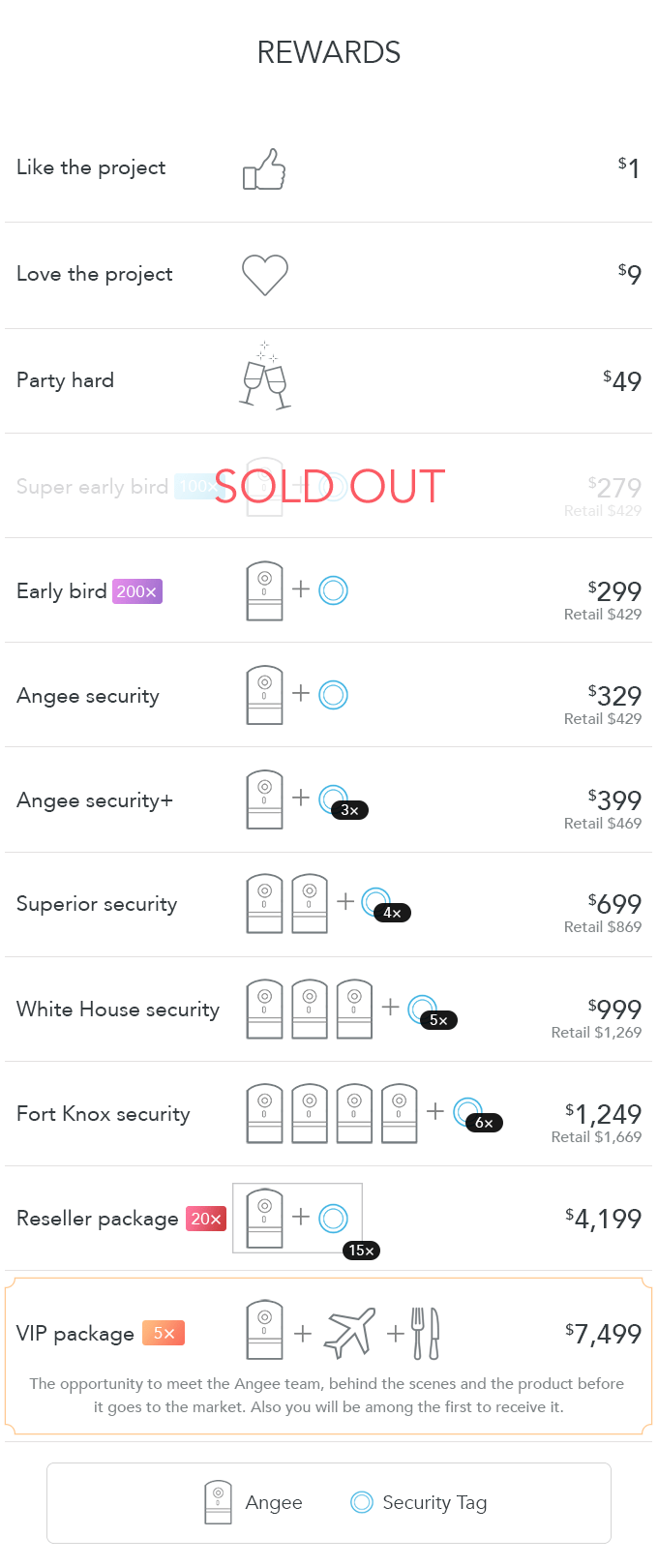Click the 3× tag badge on Angee security+

click(x=349, y=810)
